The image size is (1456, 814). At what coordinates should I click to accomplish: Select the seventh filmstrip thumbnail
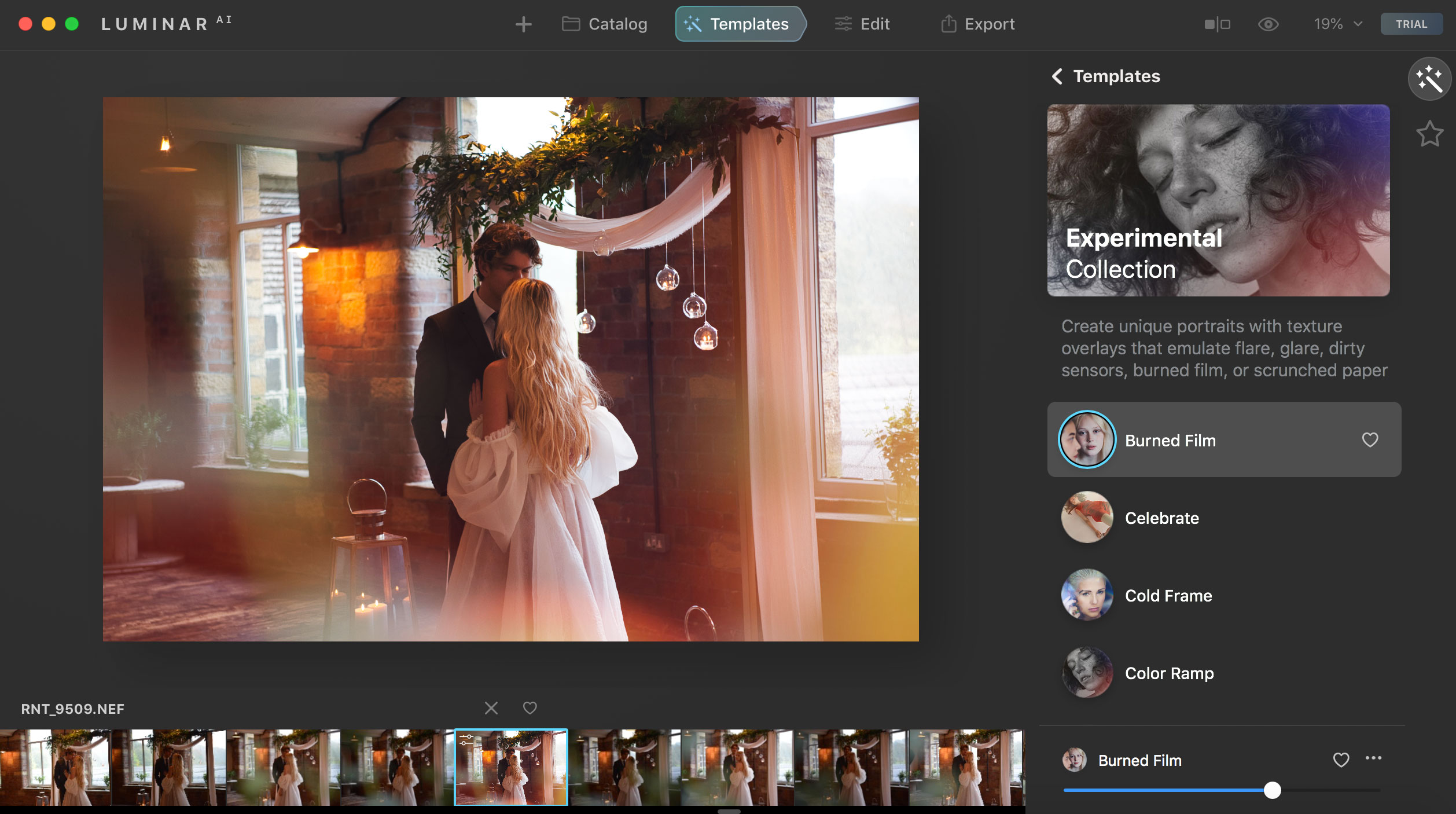(x=737, y=768)
